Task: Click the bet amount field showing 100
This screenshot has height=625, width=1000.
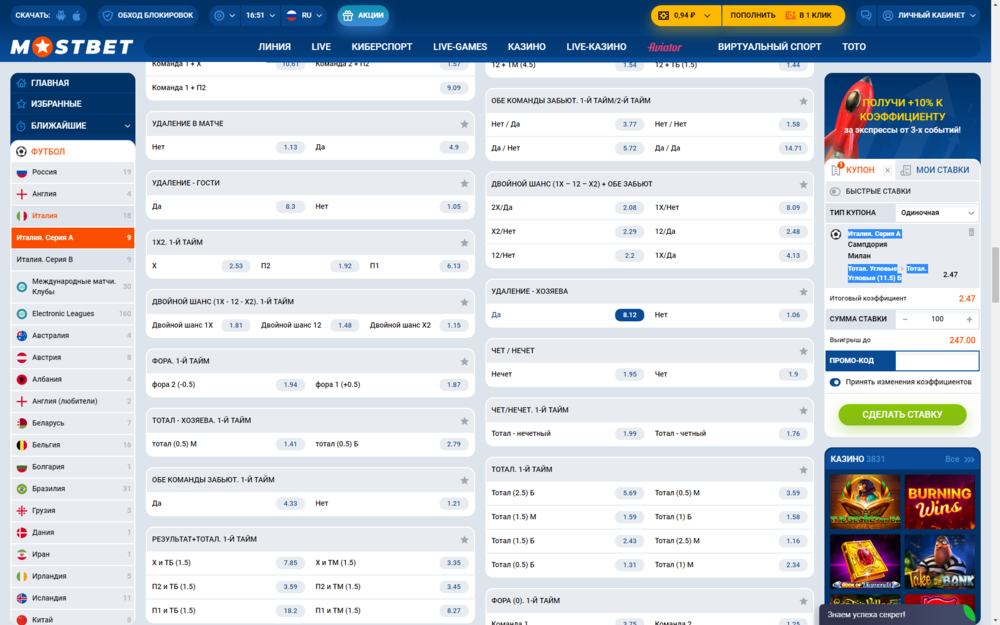Action: coord(937,320)
